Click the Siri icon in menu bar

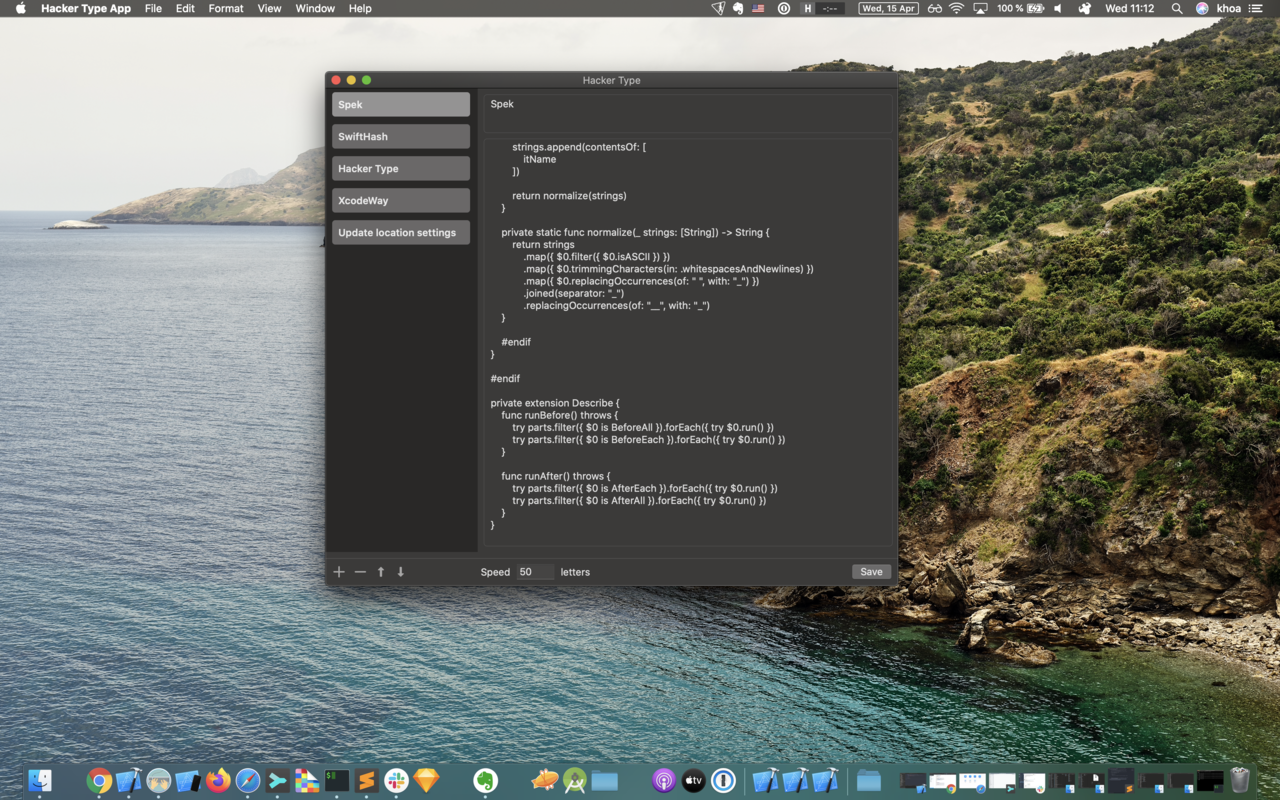pos(1202,8)
